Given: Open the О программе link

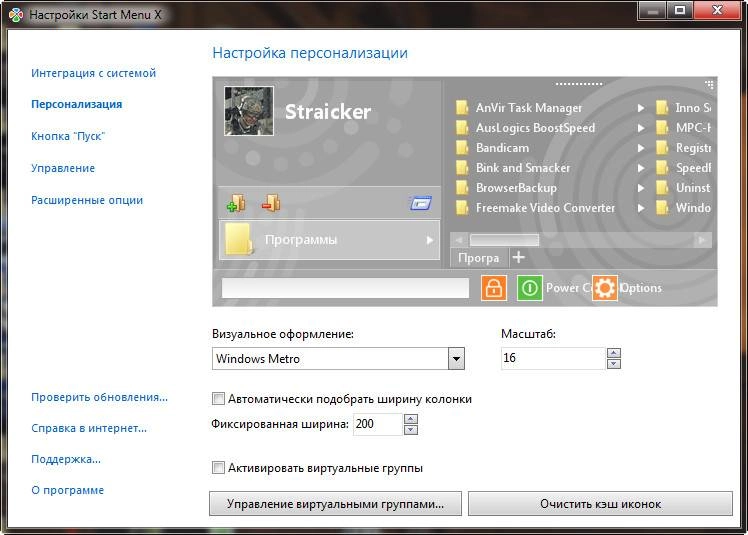Looking at the screenshot, I should [67, 490].
